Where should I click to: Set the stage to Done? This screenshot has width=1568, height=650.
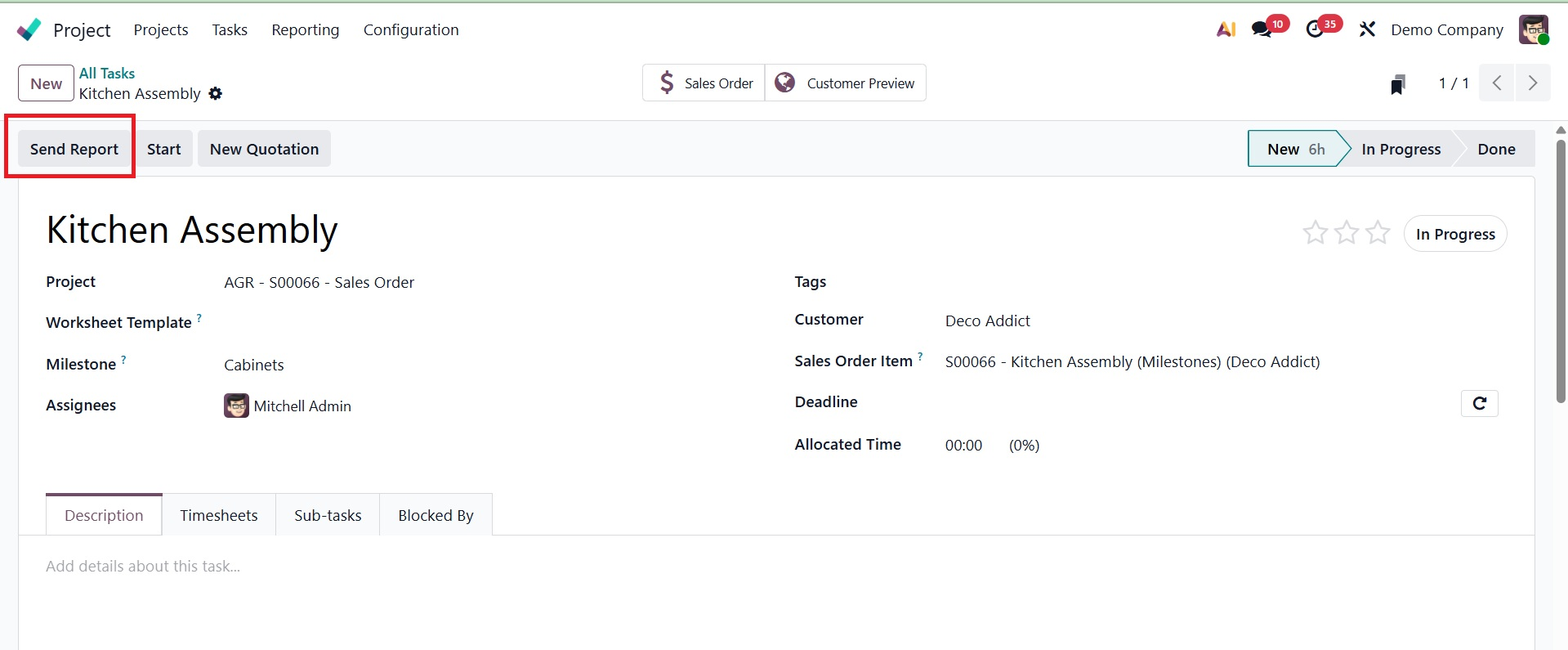(x=1495, y=149)
